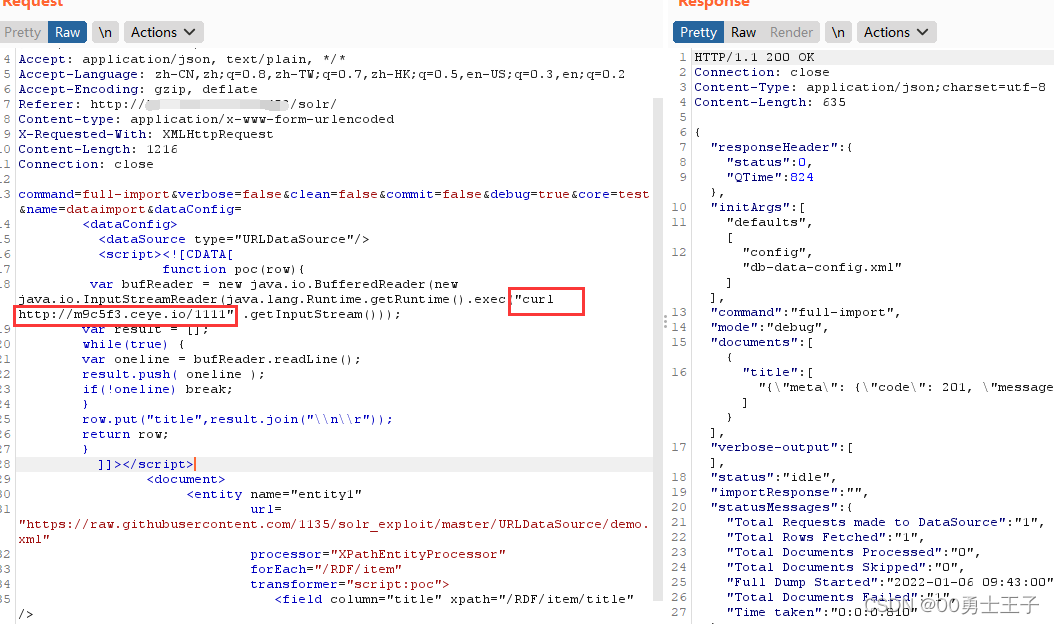1054x624 pixels.
Task: Click the 'return row;' line
Action: pos(125,434)
